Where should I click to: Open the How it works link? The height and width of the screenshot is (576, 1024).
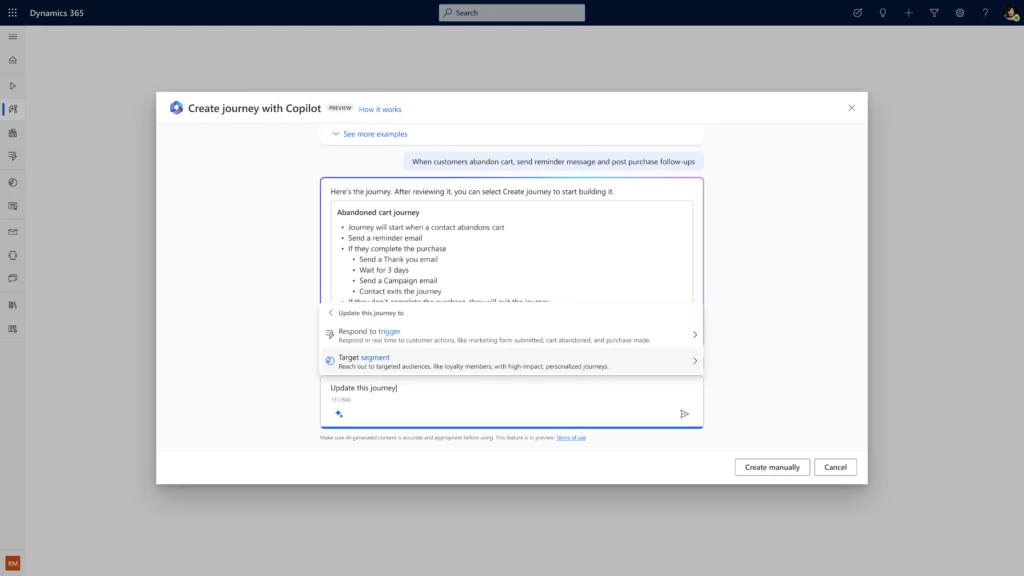pyautogui.click(x=379, y=108)
